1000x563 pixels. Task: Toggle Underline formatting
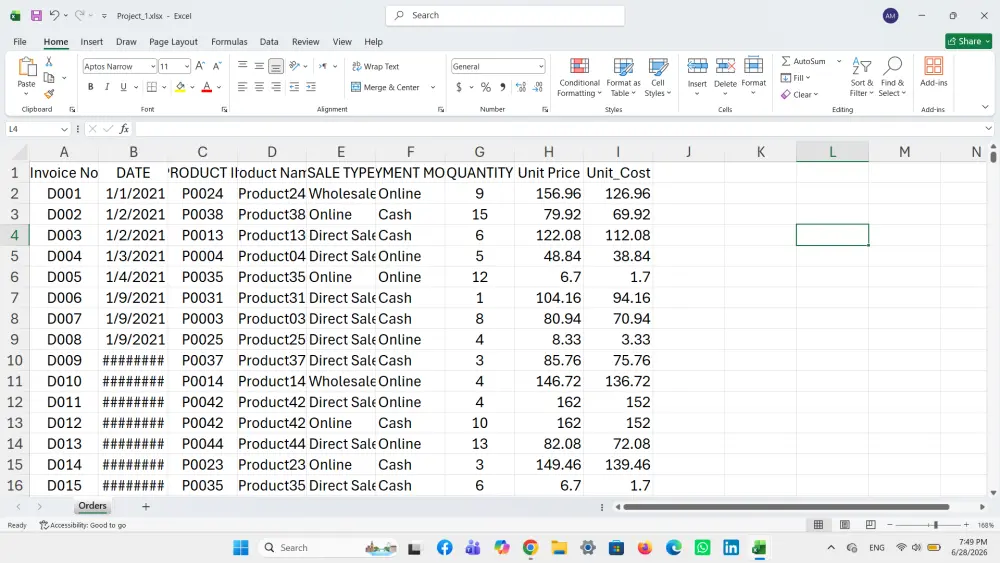click(x=123, y=87)
